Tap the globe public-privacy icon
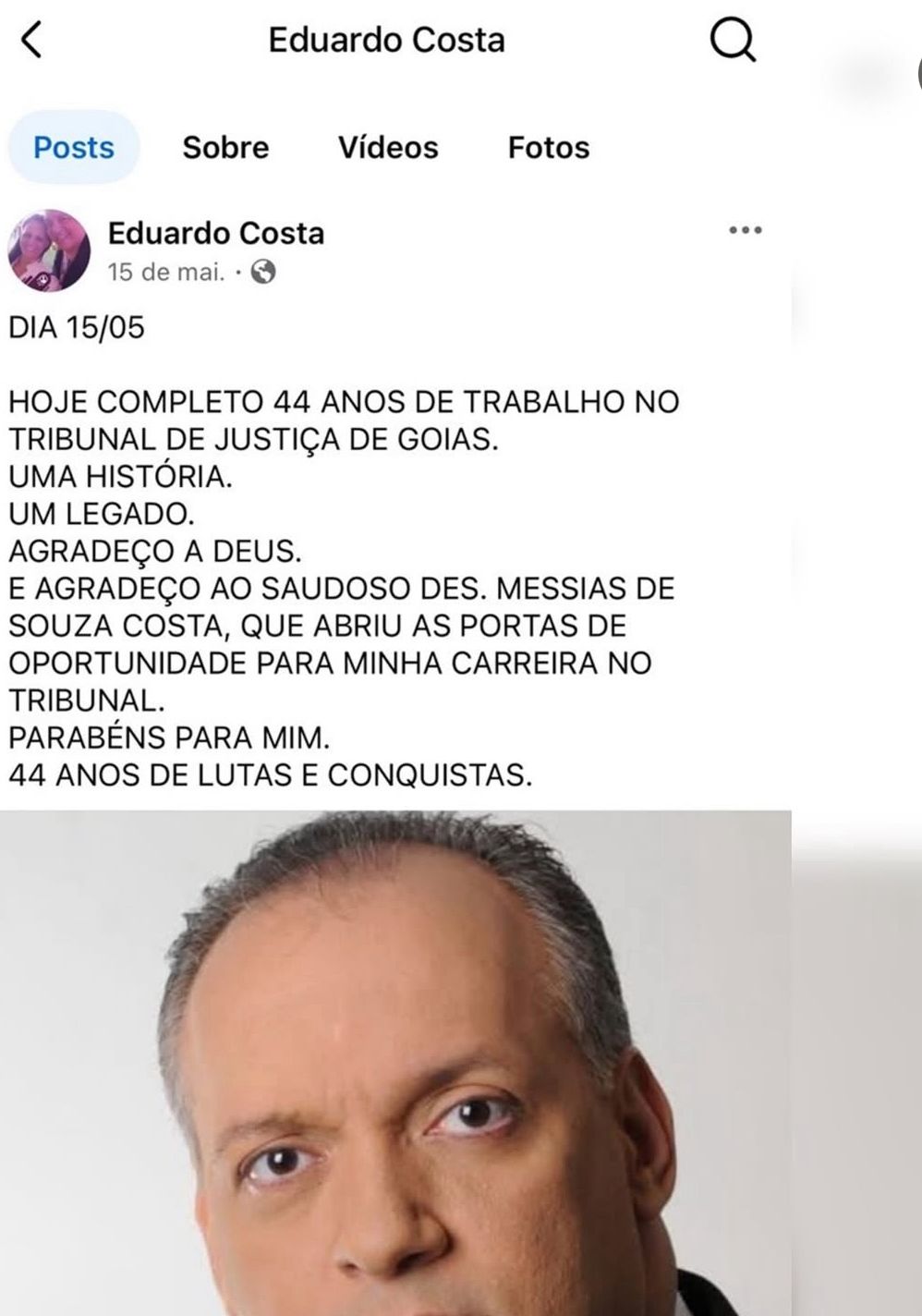This screenshot has width=922, height=1316. pos(263,272)
